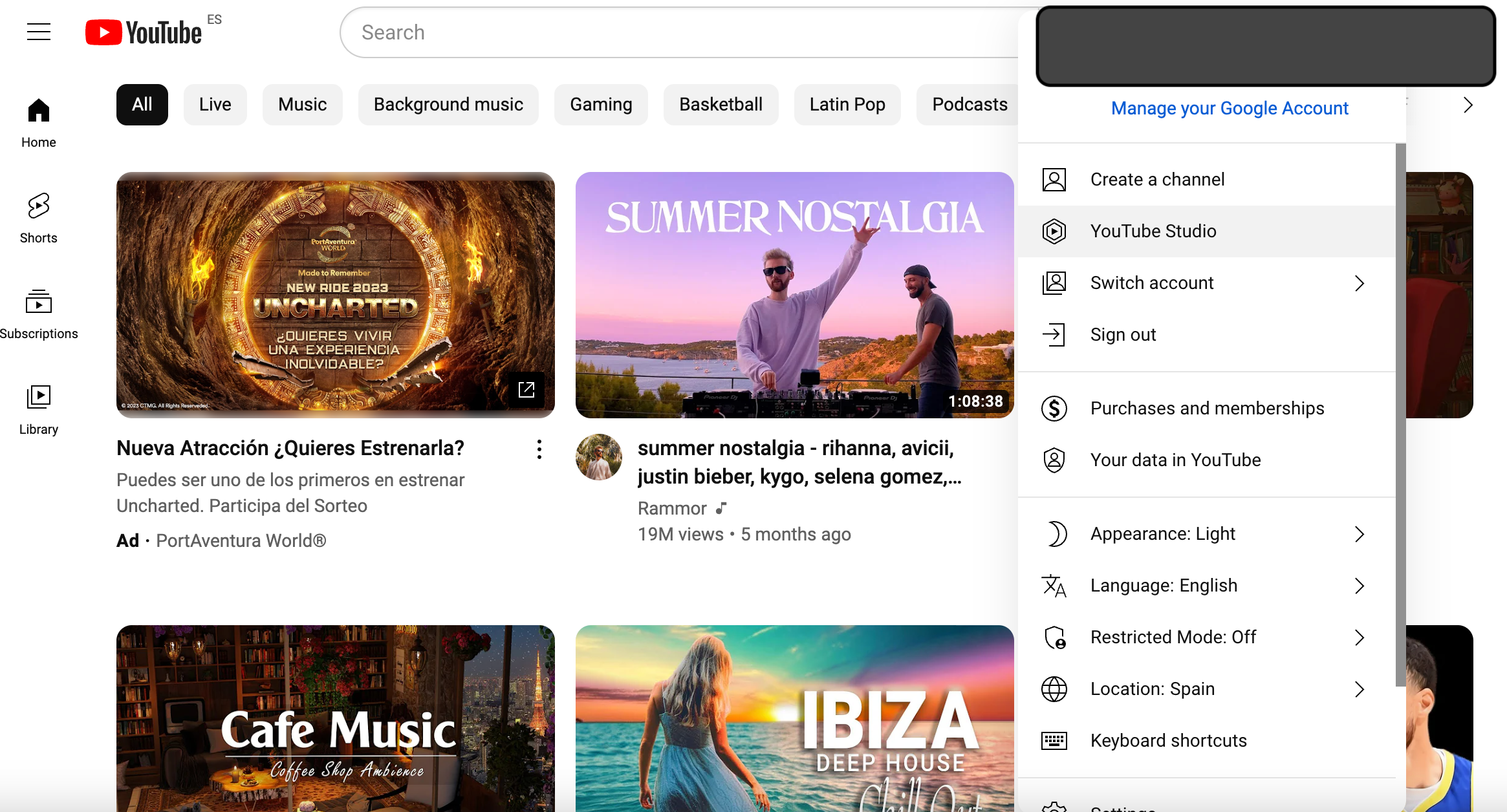
Task: Expand Restricted Mode: Off chevron
Action: [1360, 637]
